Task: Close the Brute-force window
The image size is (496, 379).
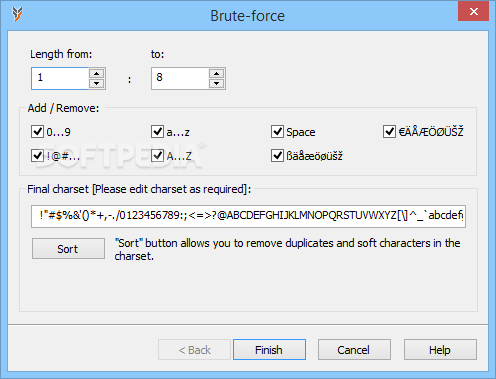Action: tap(473, 12)
